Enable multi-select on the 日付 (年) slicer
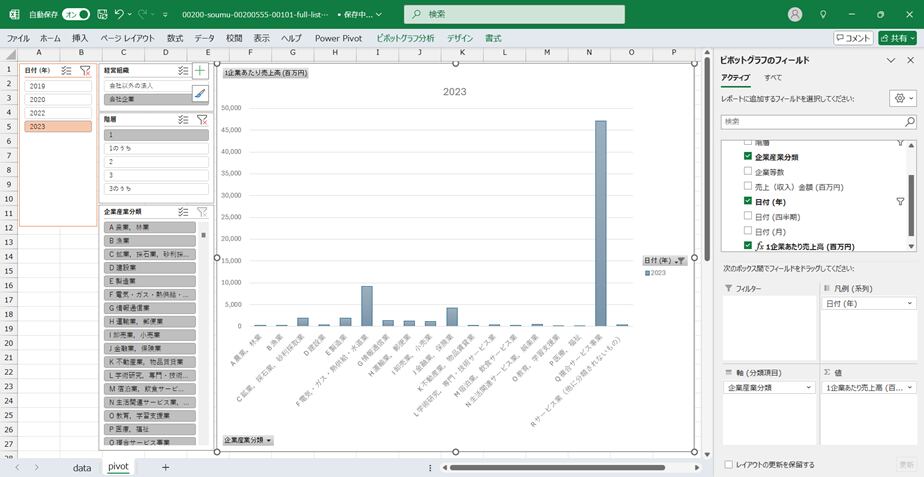 (x=66, y=71)
